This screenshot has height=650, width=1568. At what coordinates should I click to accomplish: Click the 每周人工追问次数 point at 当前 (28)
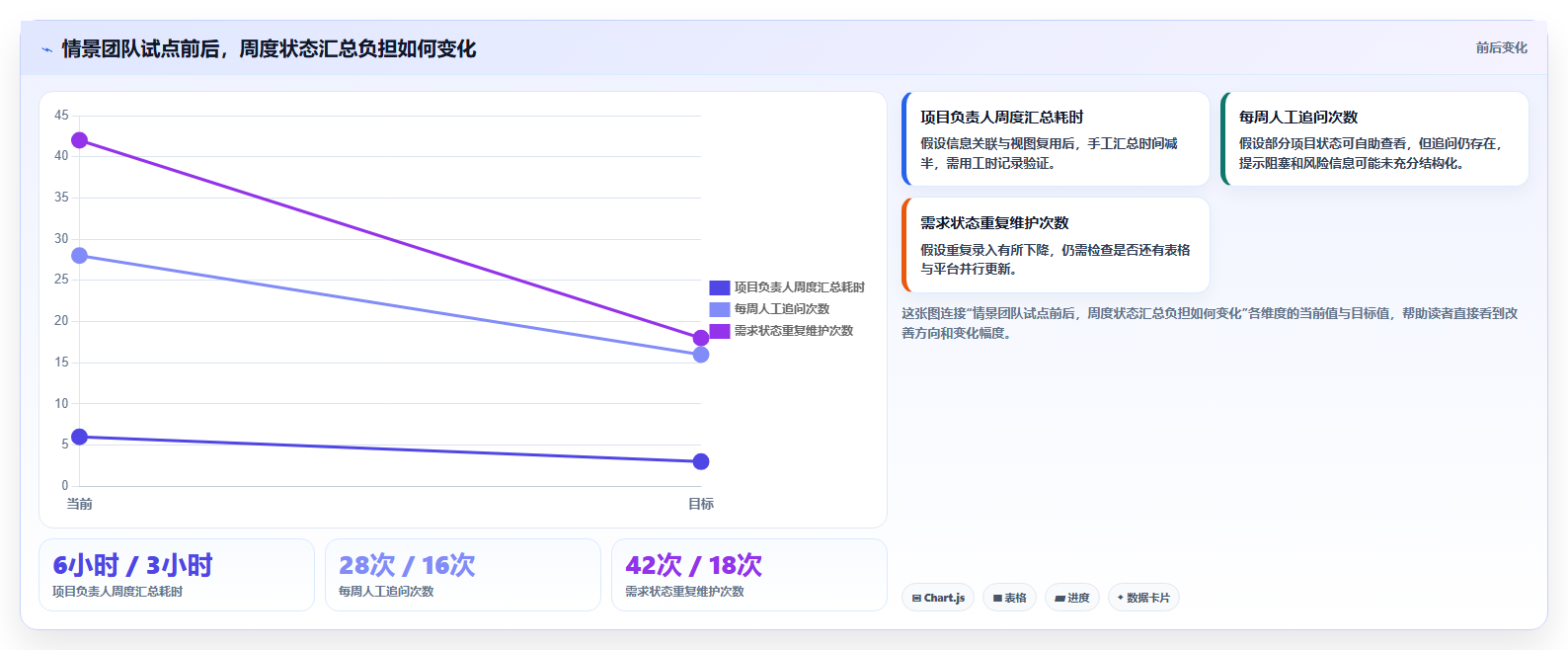pyautogui.click(x=79, y=256)
